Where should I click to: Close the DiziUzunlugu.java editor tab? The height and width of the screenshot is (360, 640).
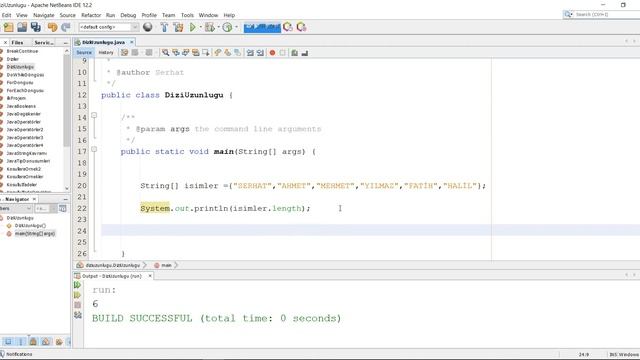click(132, 42)
